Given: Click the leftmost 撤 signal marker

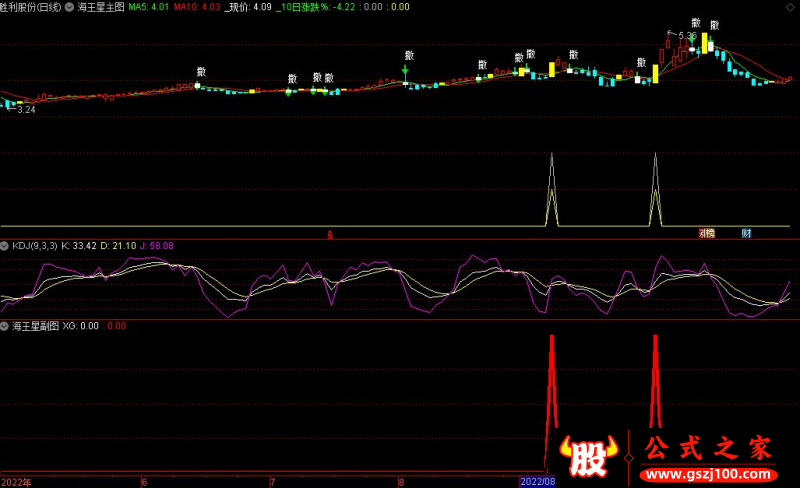Looking at the screenshot, I should pos(201,71).
